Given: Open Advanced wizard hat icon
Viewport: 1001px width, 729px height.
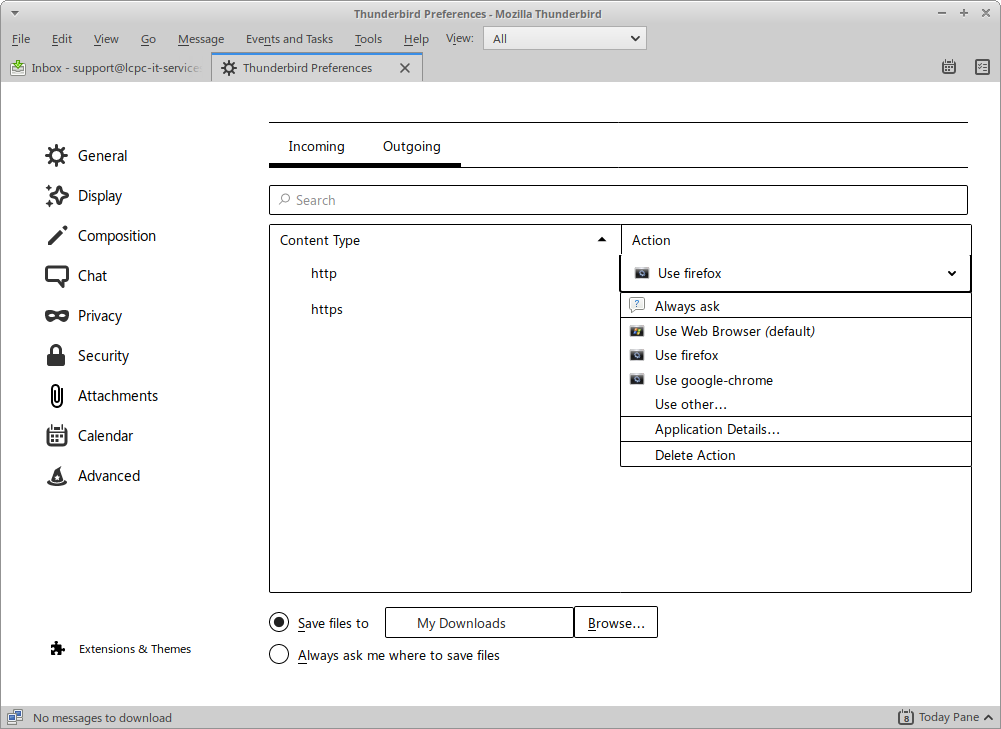Looking at the screenshot, I should (x=56, y=476).
